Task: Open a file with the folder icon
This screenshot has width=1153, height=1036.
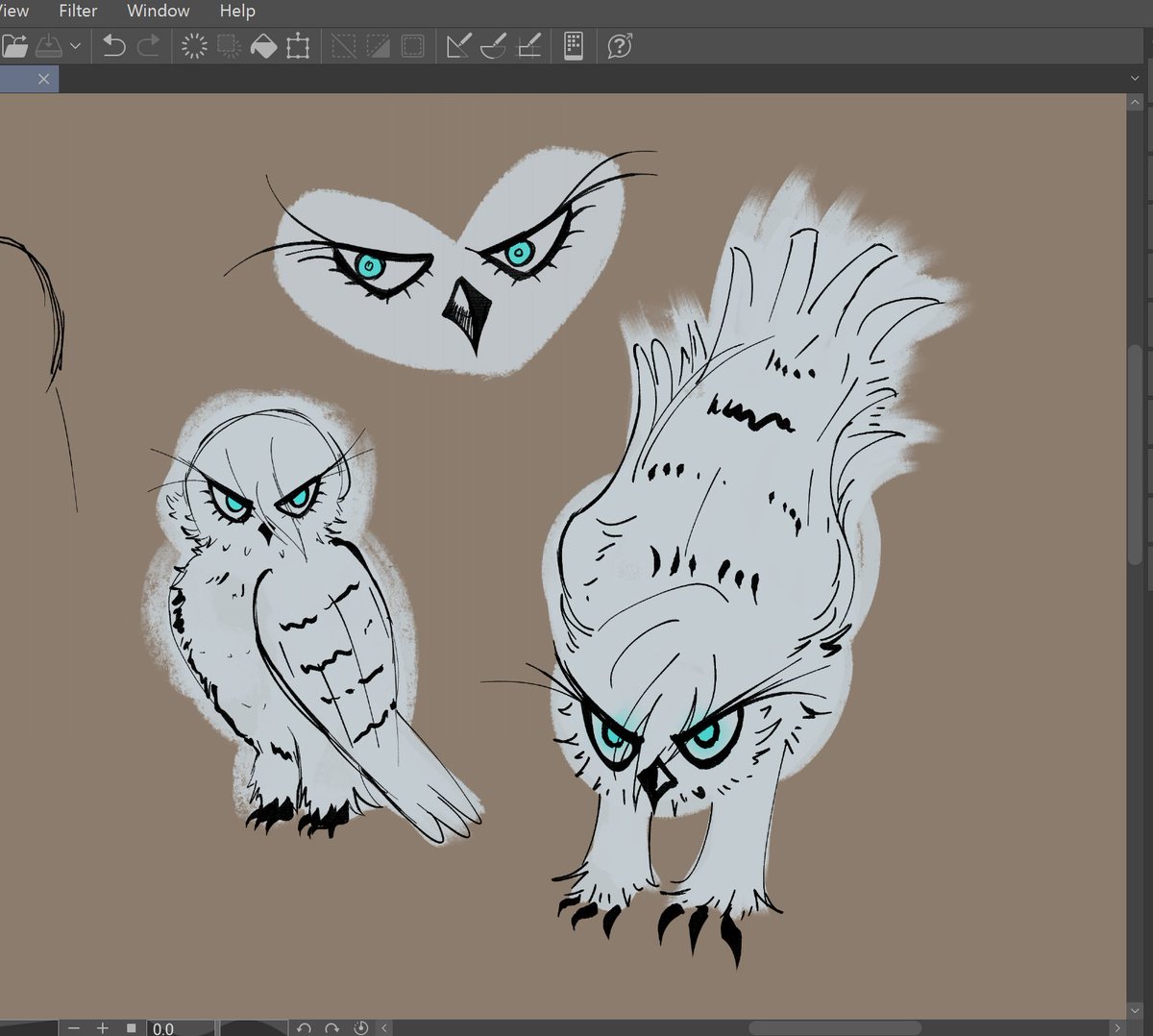Action: click(14, 45)
